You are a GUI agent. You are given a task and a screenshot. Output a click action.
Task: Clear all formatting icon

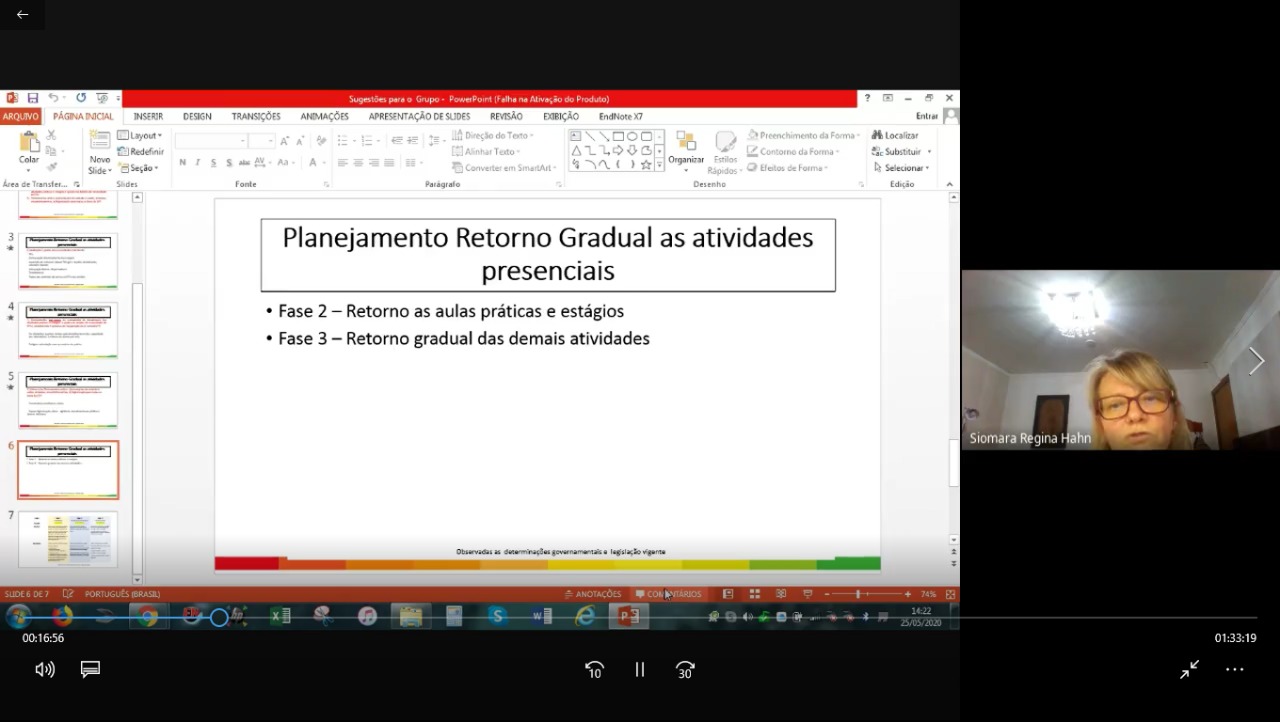(x=319, y=141)
